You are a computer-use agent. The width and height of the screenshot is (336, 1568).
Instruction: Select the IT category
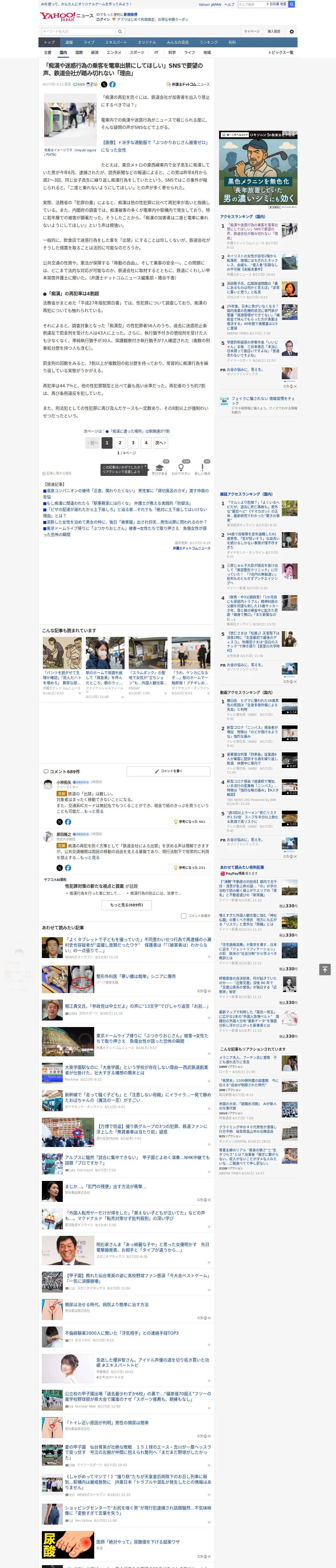pos(156,52)
